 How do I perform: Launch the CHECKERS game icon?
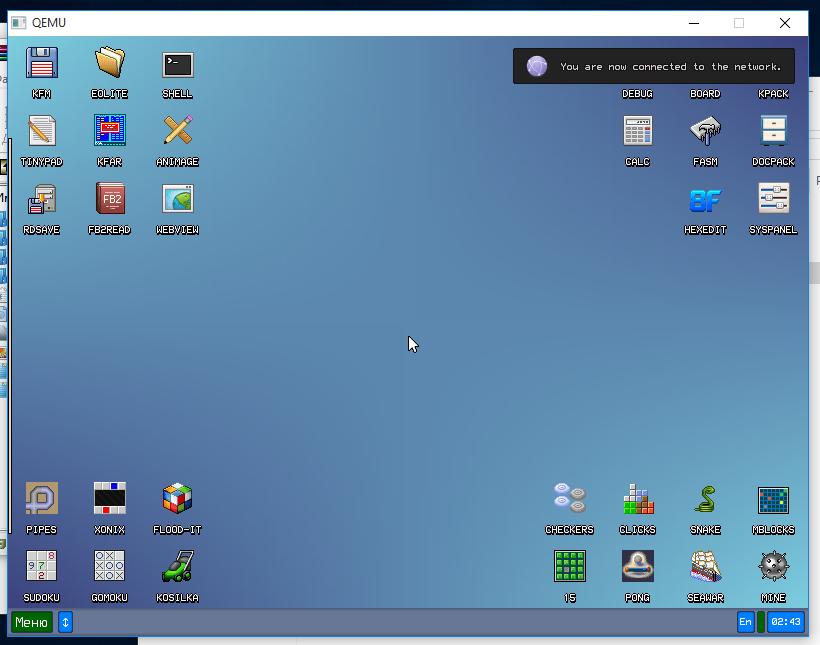[569, 498]
